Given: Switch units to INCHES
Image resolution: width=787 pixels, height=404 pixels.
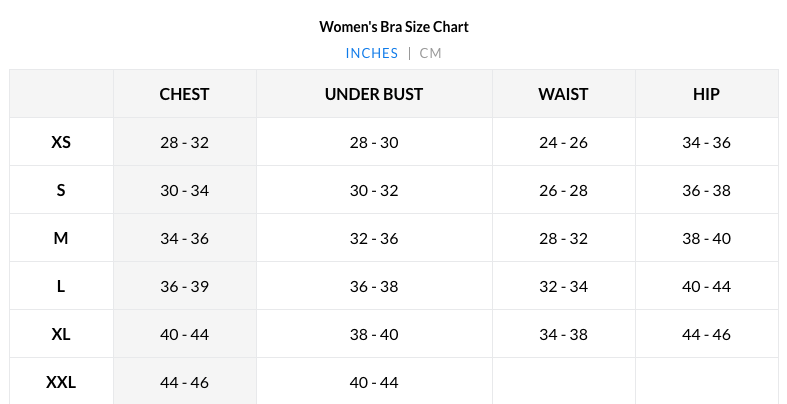Looking at the screenshot, I should coord(372,53).
